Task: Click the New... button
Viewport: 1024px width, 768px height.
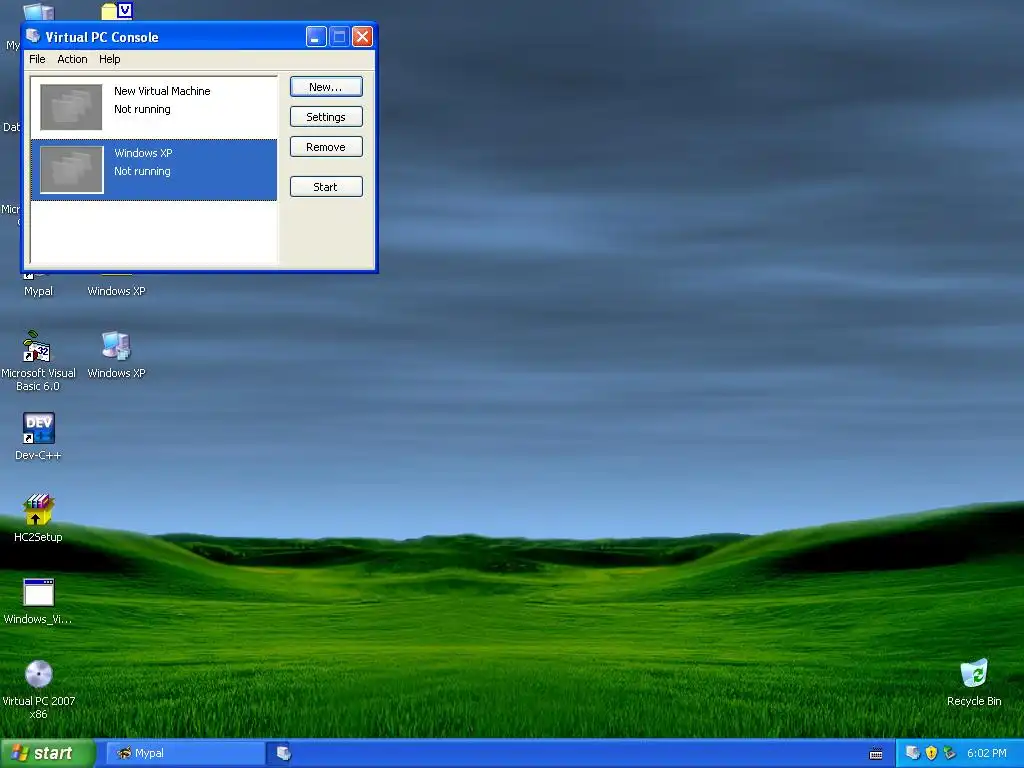Action: coord(326,87)
